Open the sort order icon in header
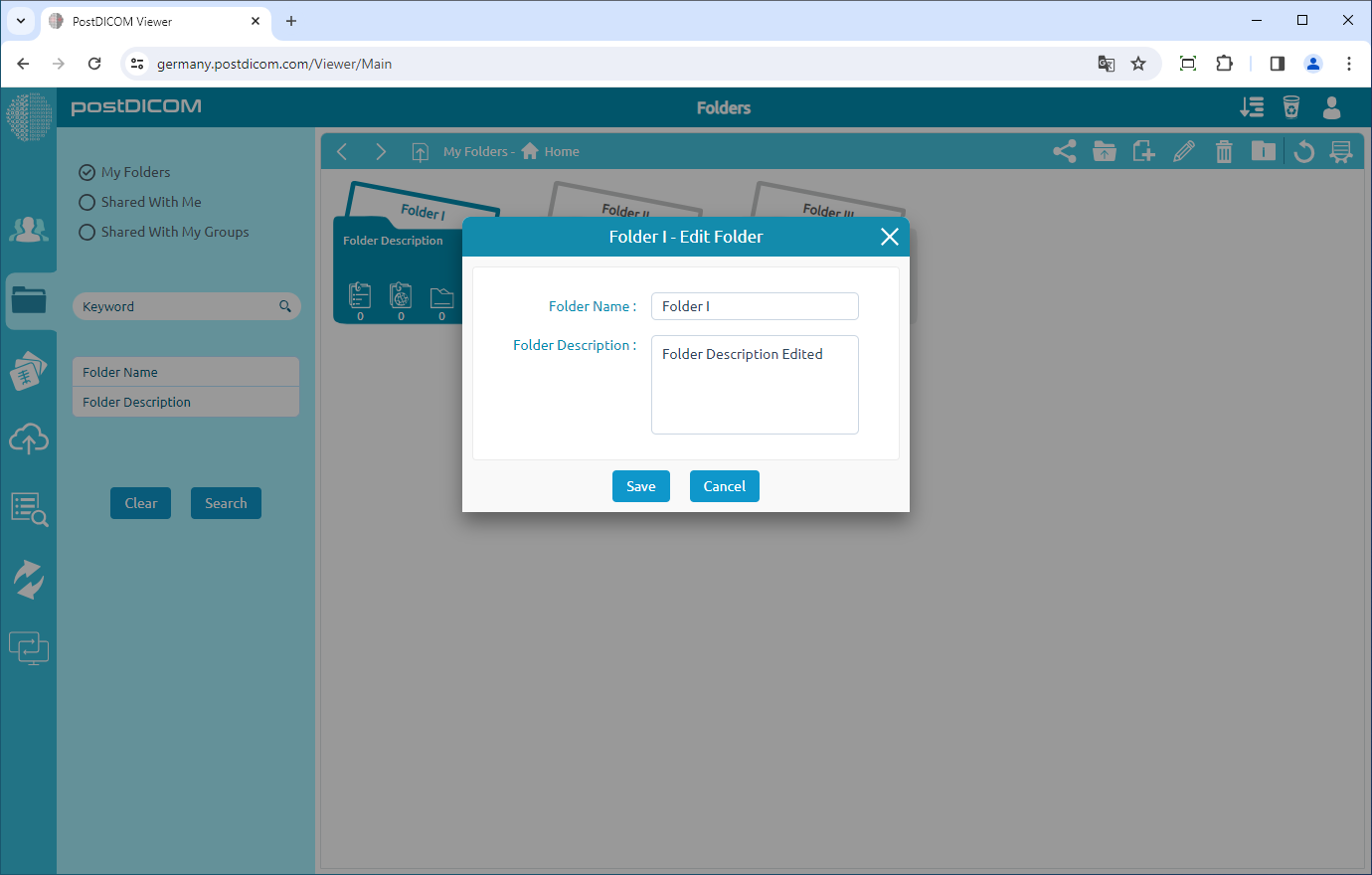The height and width of the screenshot is (875, 1372). pos(1252,107)
